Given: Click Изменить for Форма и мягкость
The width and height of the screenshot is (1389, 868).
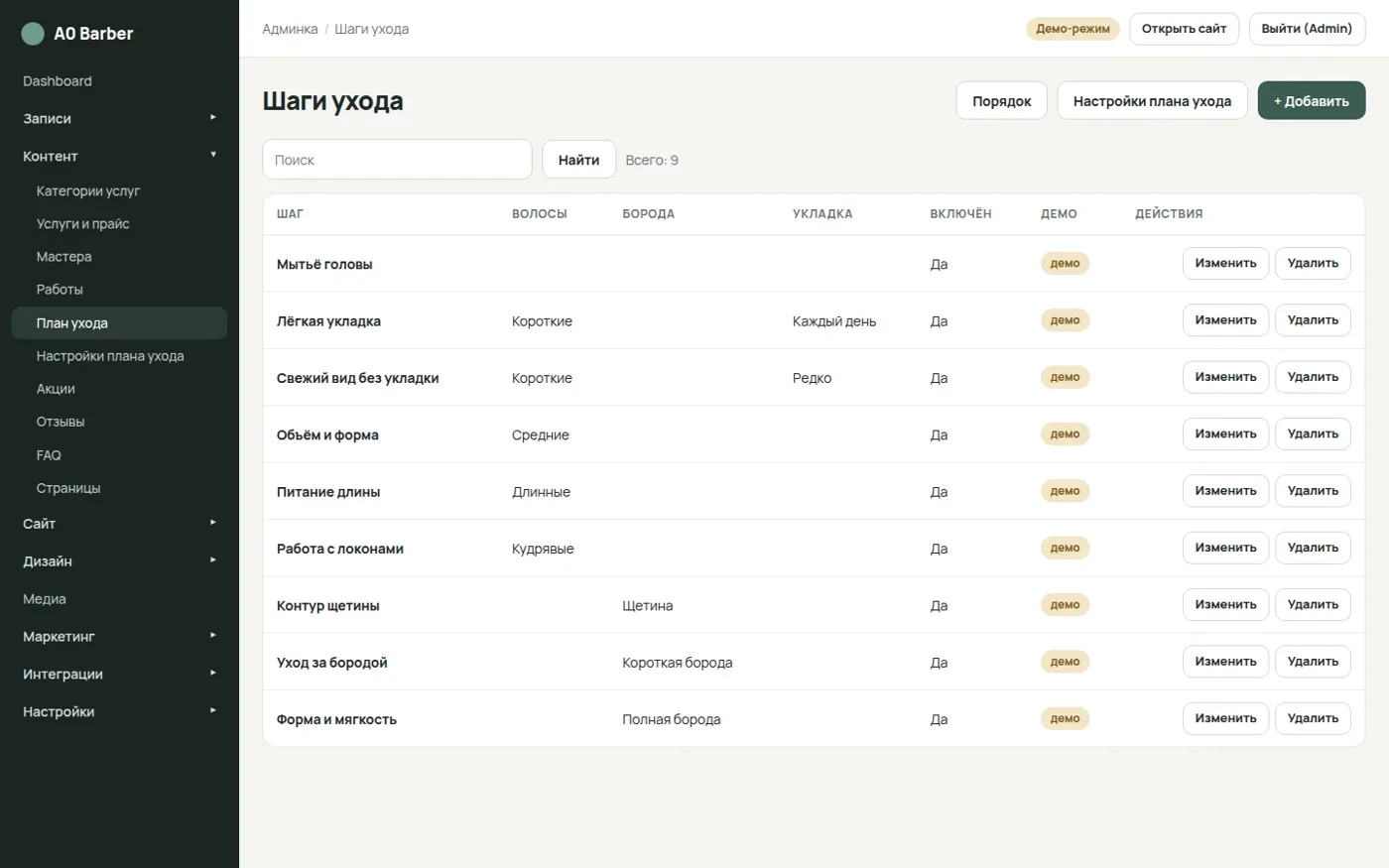Looking at the screenshot, I should tap(1225, 718).
